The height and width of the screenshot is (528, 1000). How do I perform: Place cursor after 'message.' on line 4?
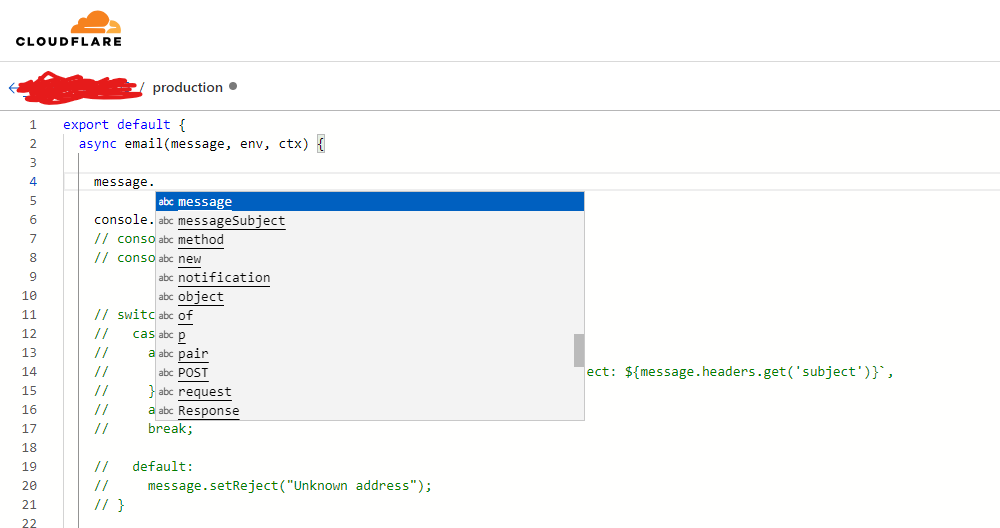[x=155, y=182]
